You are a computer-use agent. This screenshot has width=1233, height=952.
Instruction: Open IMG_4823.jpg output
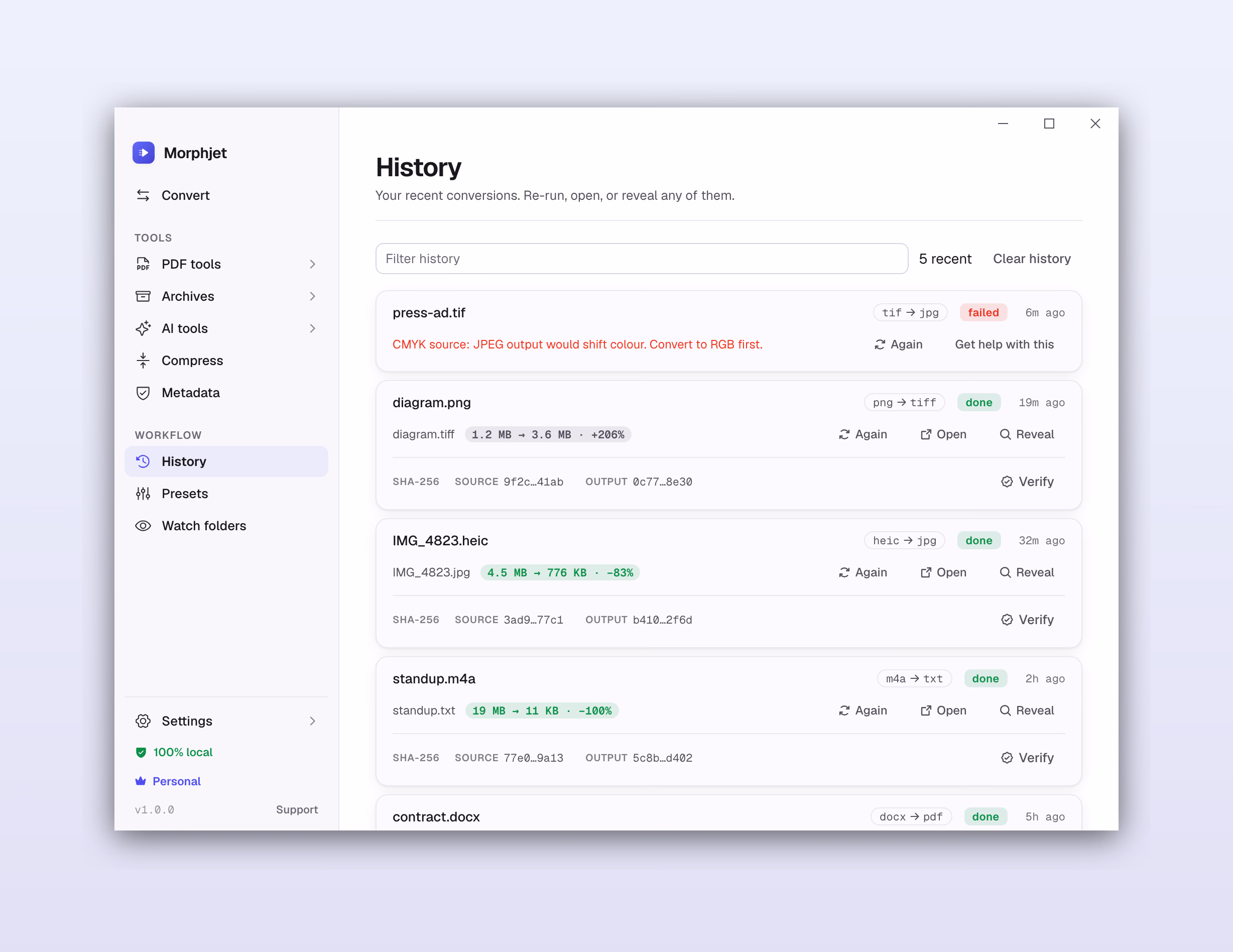(x=943, y=572)
